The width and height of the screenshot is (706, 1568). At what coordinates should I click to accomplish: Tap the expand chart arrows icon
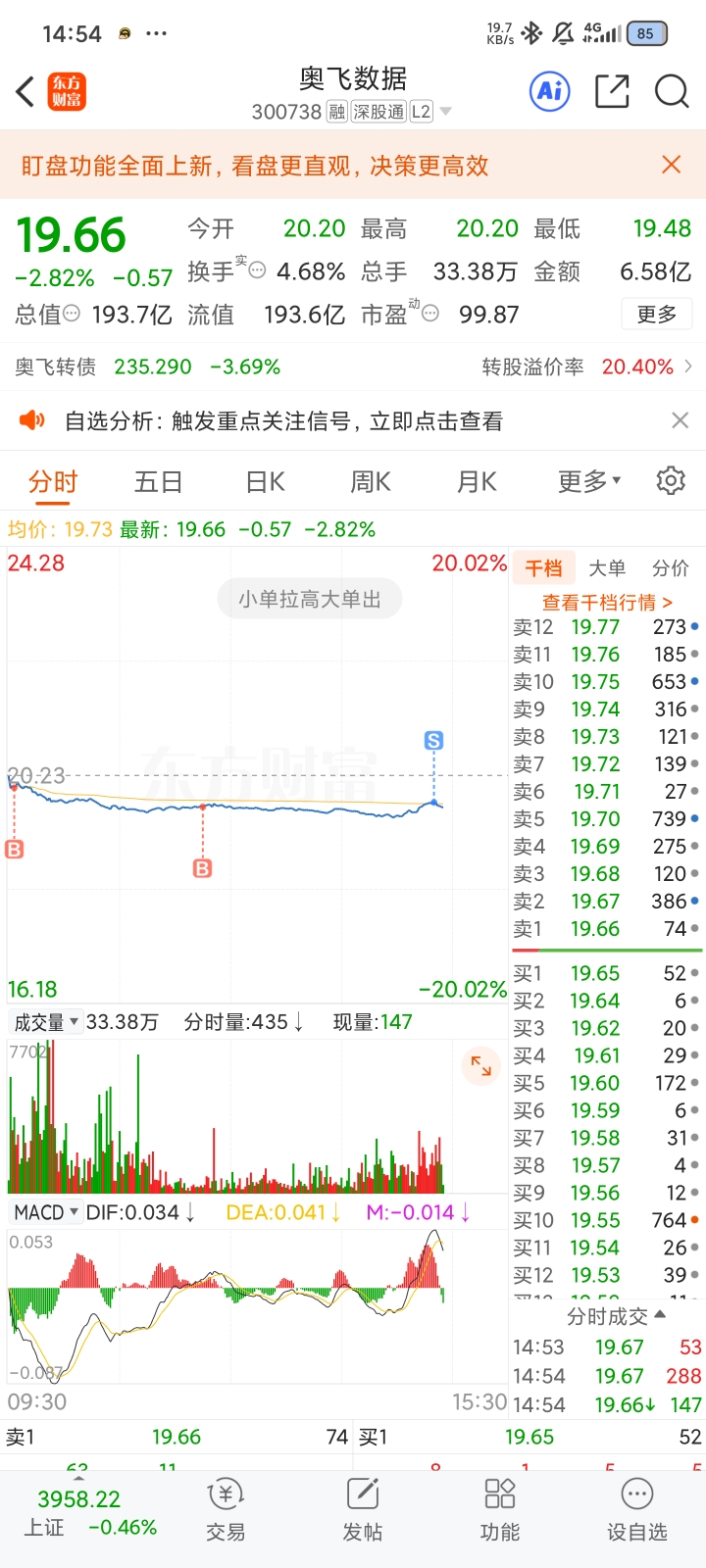click(x=481, y=1065)
